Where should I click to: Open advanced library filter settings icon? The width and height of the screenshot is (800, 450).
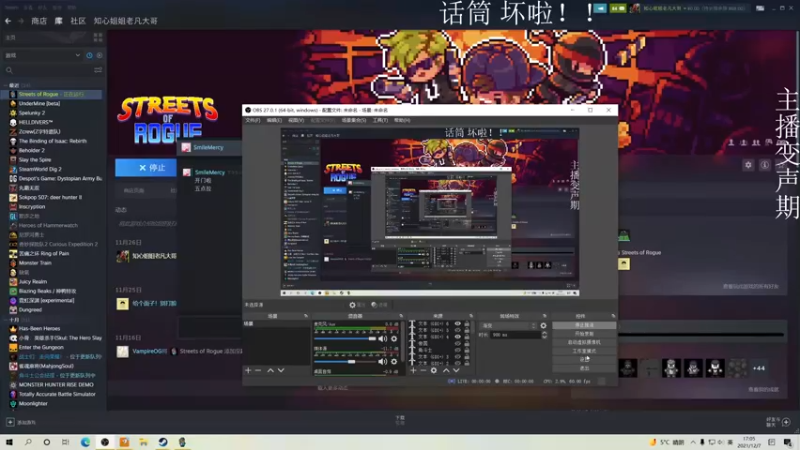[98, 70]
